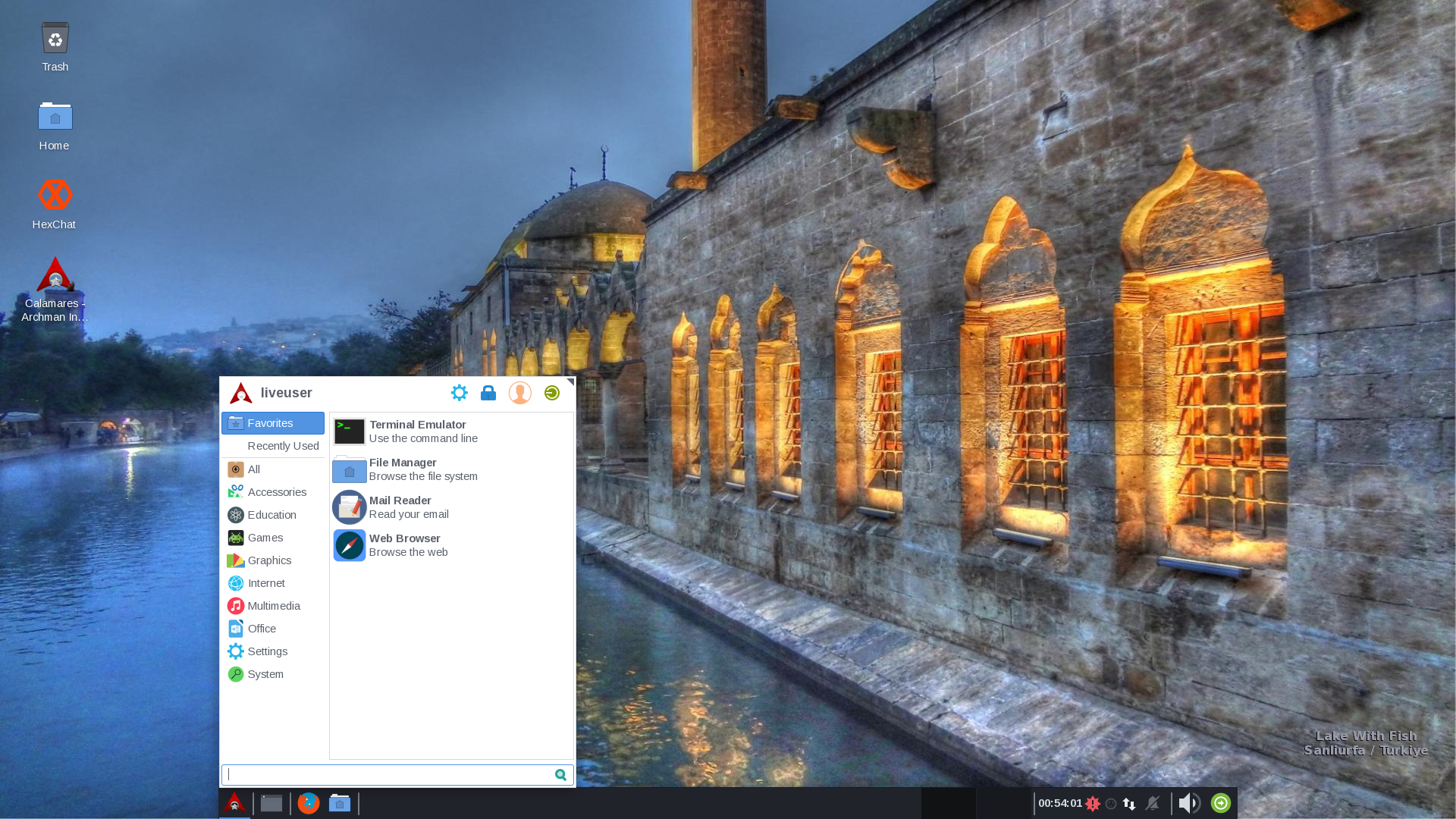This screenshot has width=1456, height=819.
Task: Open the System category
Action: [273, 674]
